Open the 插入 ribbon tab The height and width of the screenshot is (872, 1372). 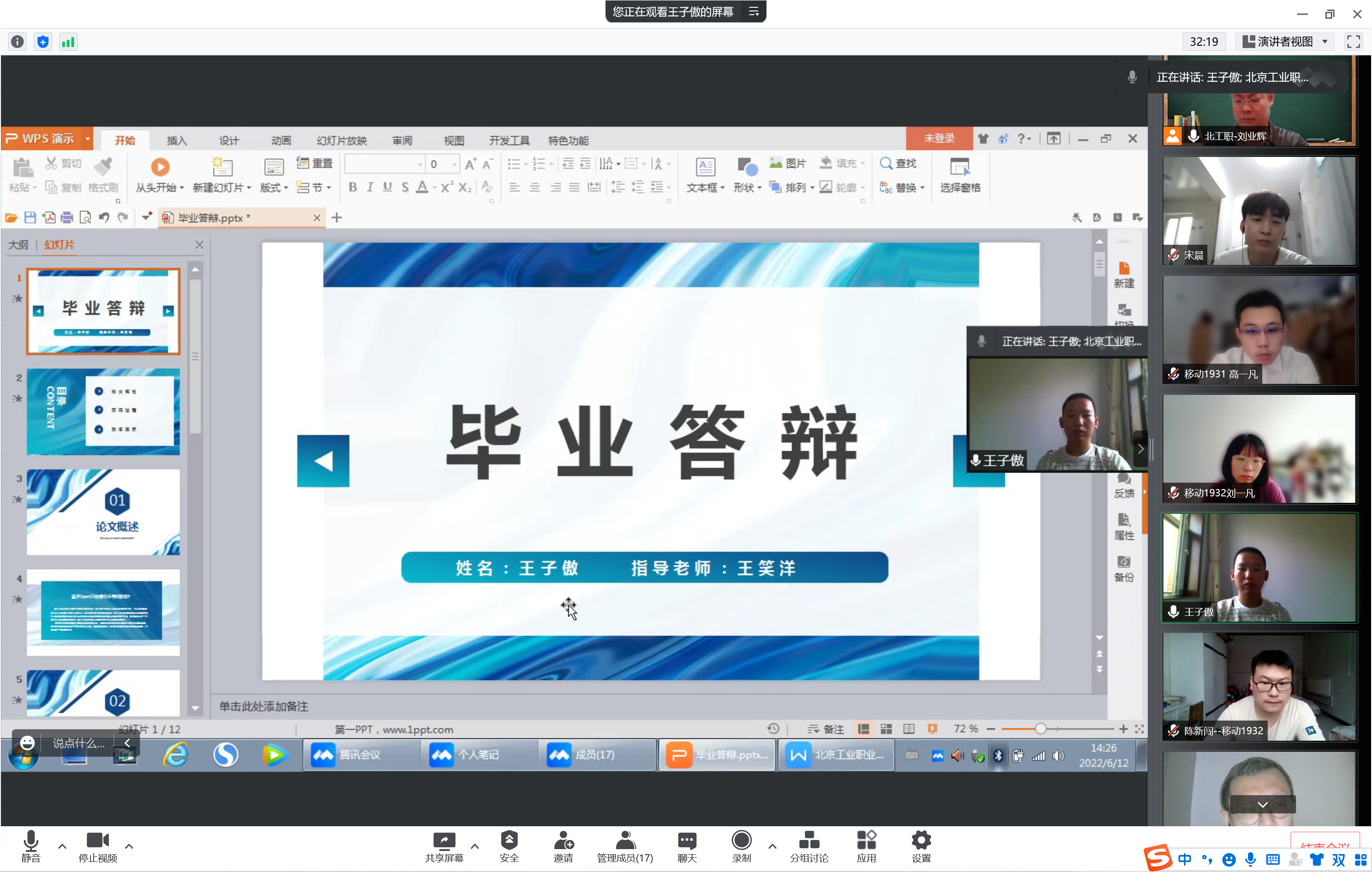click(x=177, y=140)
